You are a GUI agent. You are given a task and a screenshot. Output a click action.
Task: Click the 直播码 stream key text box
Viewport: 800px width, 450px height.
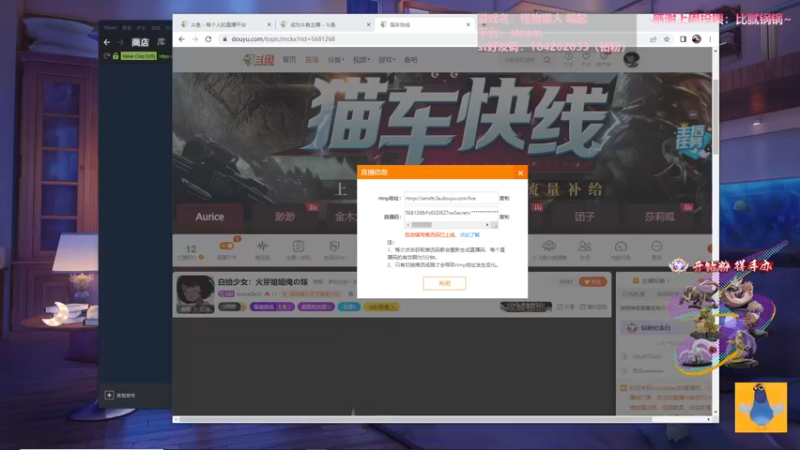click(x=451, y=213)
